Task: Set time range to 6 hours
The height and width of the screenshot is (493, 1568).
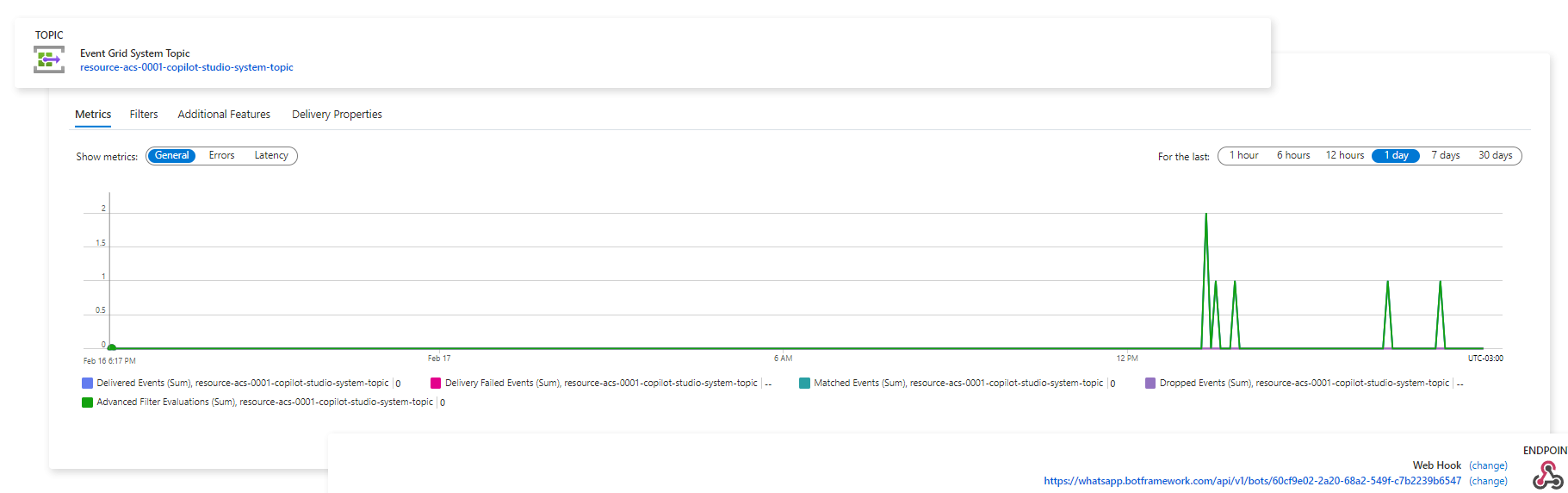Action: (1293, 156)
